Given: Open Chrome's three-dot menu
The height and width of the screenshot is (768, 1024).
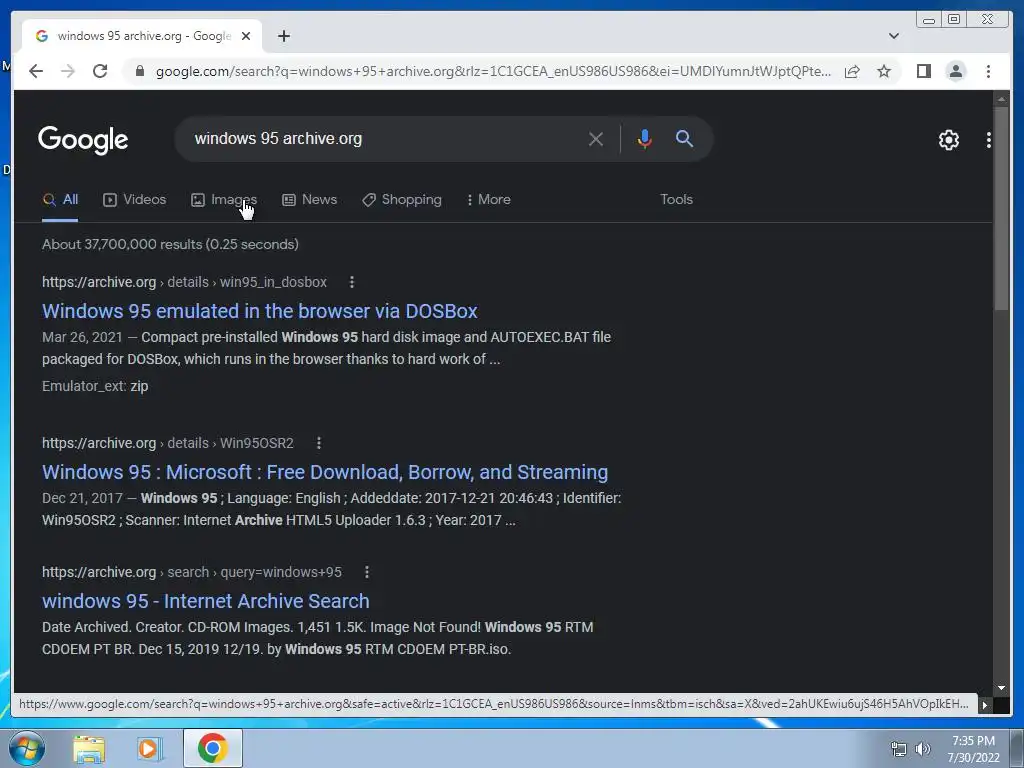Looking at the screenshot, I should (x=988, y=71).
